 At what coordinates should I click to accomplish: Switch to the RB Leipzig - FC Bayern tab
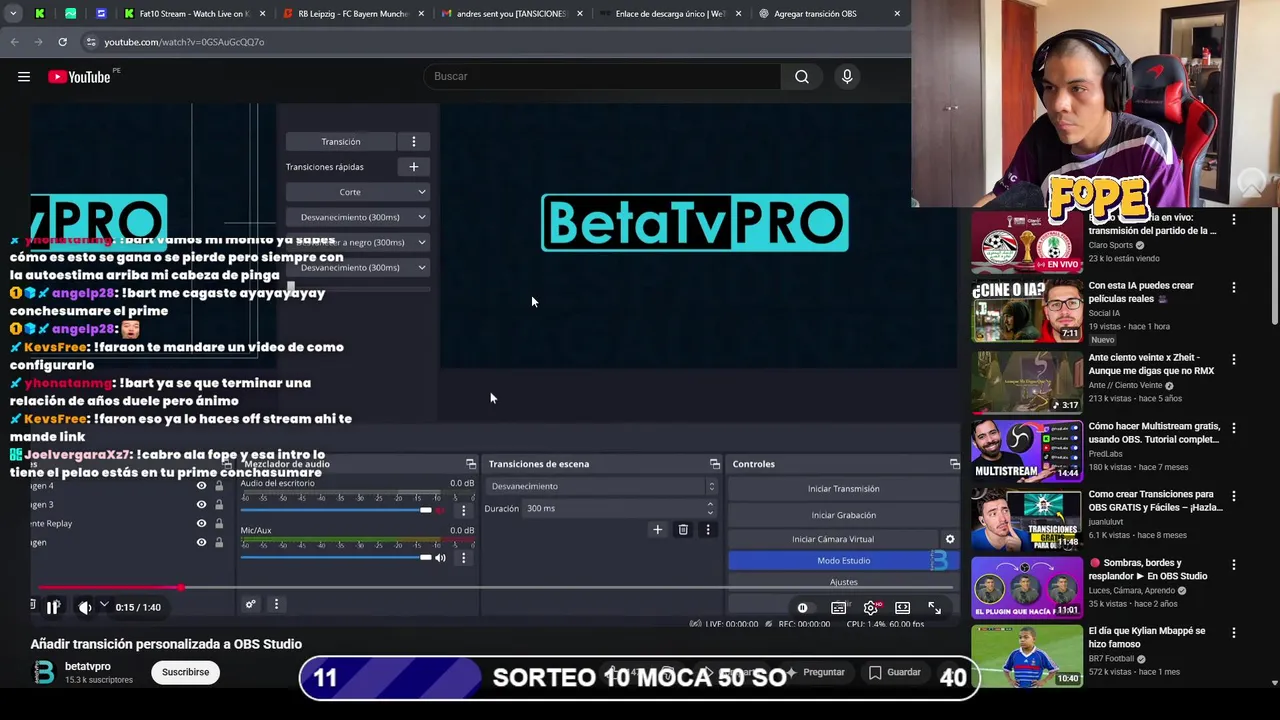pos(352,14)
